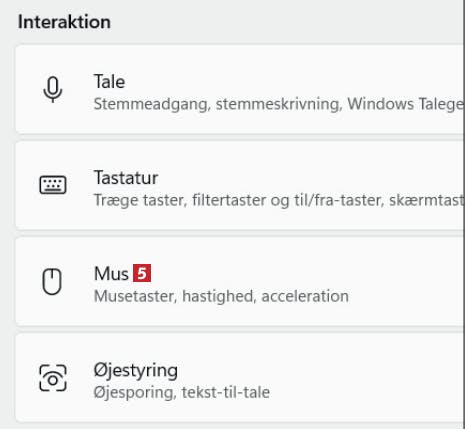Click the red number 5 badge

pos(142,273)
